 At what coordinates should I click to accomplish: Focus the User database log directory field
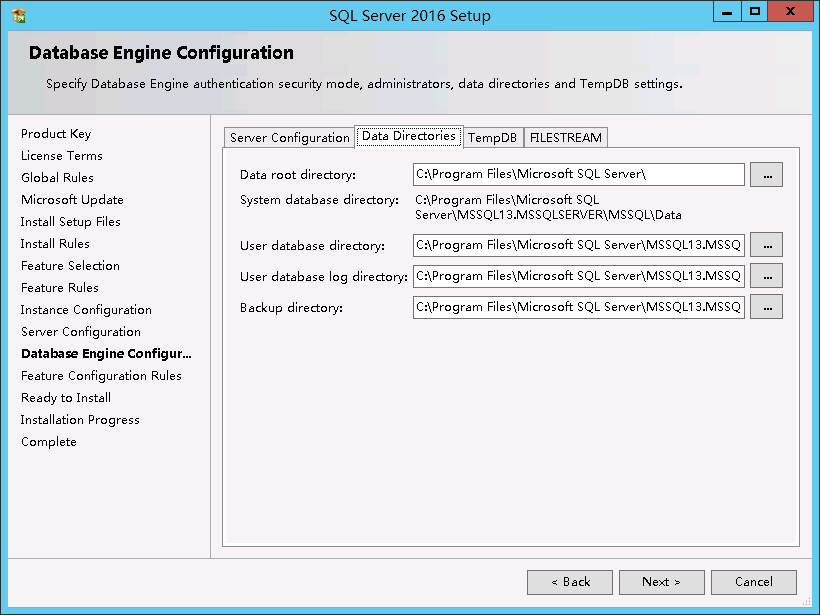tap(578, 276)
